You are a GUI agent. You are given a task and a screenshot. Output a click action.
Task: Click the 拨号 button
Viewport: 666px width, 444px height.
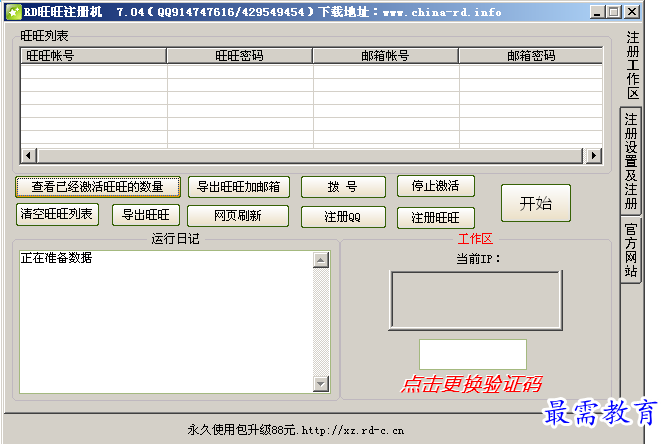[343, 187]
